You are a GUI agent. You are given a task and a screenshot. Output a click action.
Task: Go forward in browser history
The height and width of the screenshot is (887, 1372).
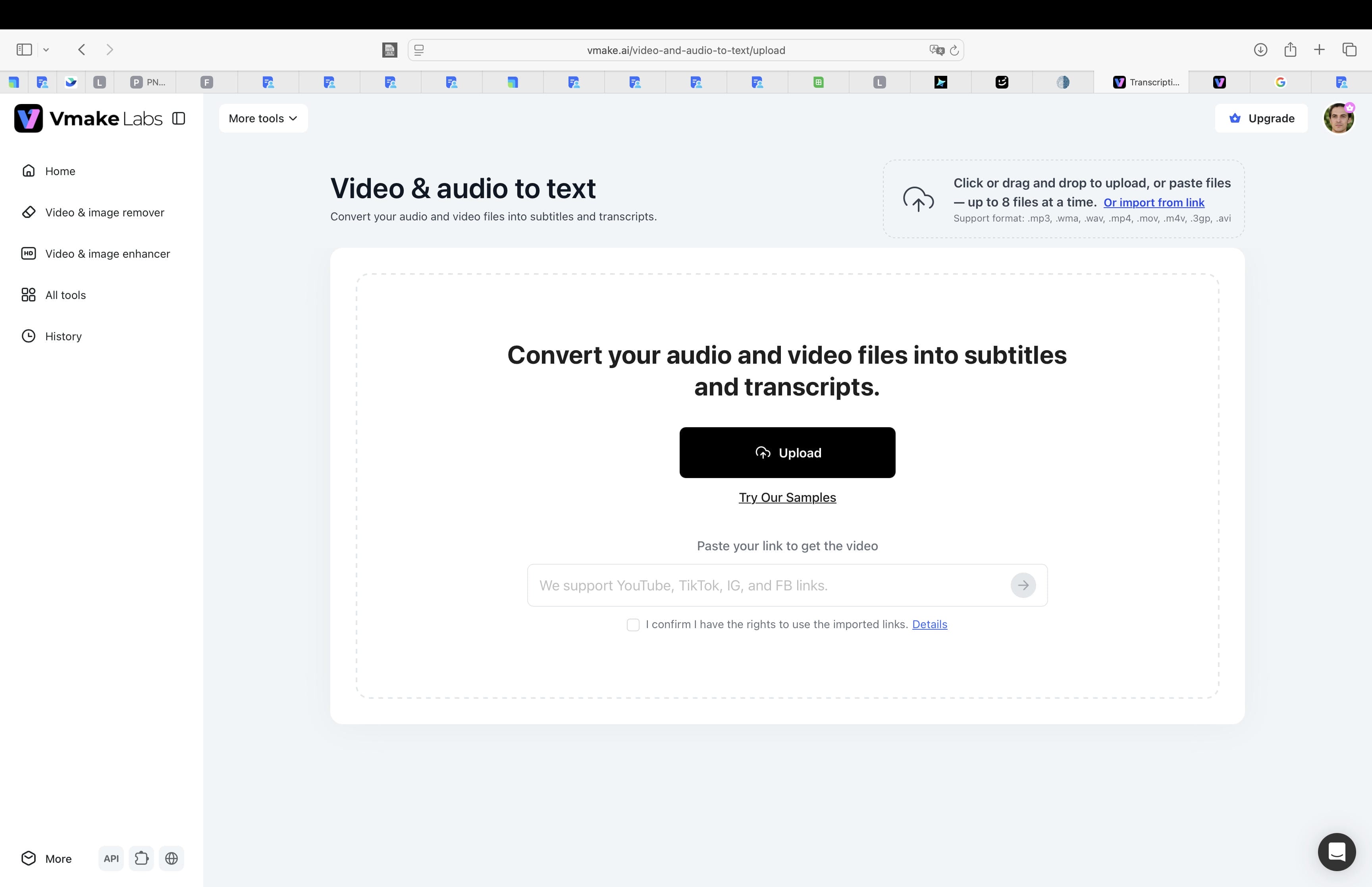(110, 50)
